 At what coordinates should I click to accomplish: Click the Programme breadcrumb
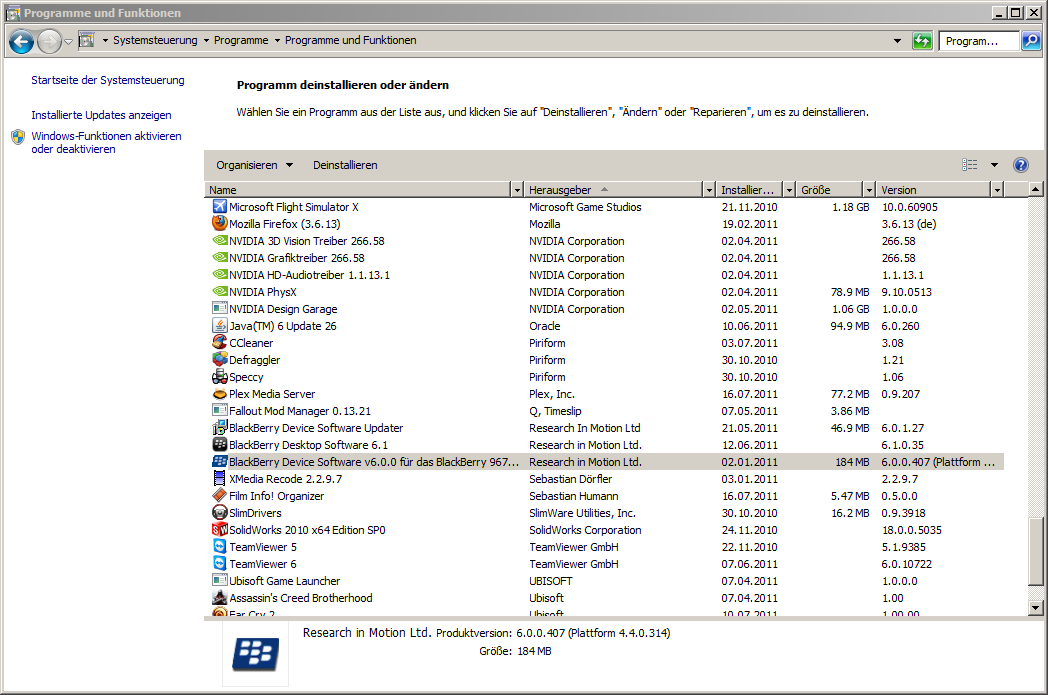click(241, 40)
